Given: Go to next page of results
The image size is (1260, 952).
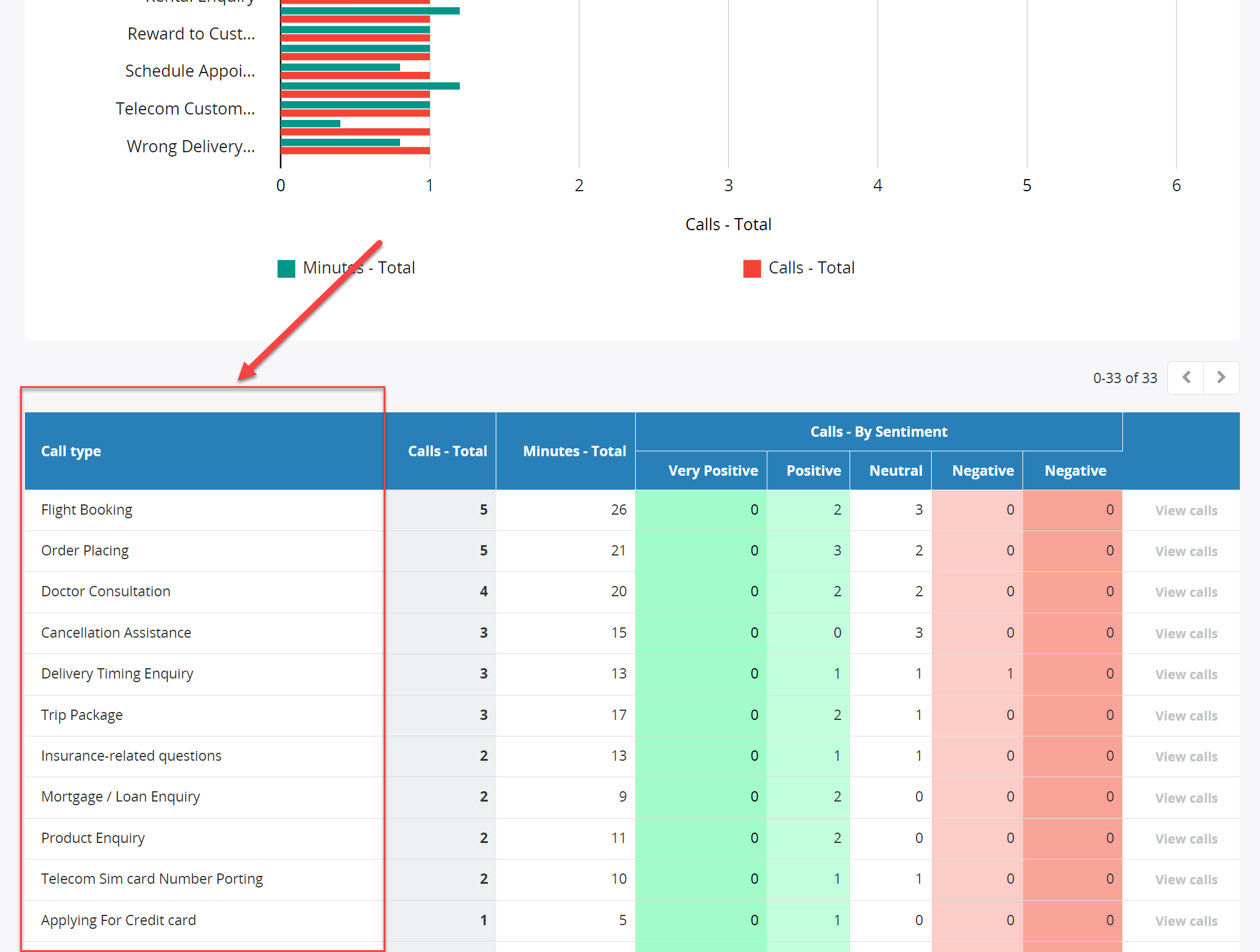Looking at the screenshot, I should pyautogui.click(x=1221, y=378).
